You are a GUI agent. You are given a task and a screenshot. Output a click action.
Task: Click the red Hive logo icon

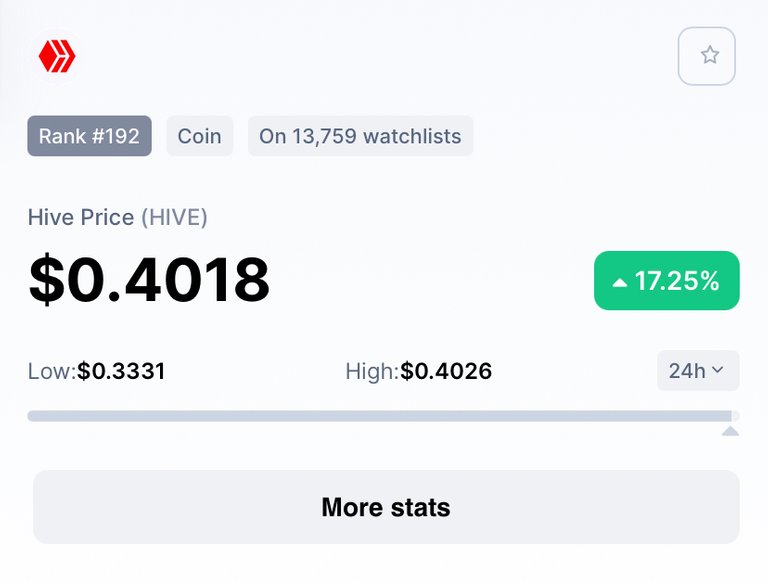(x=57, y=56)
